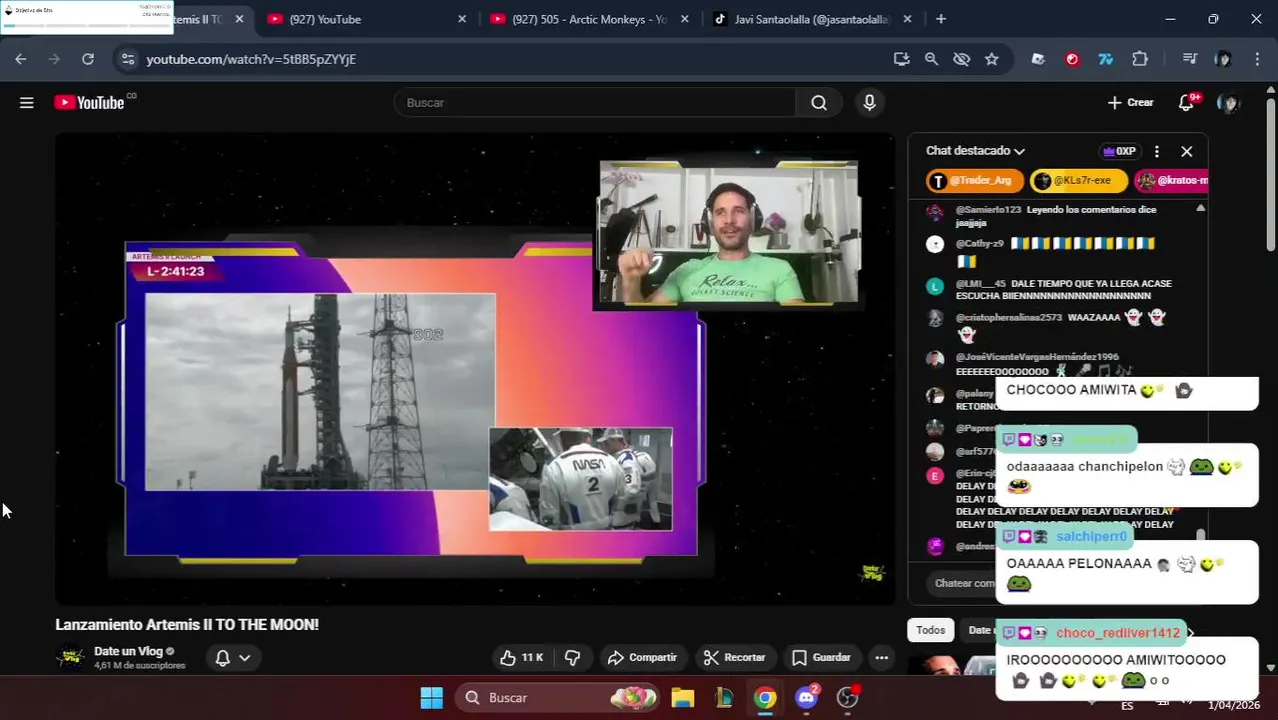Click commenter @cristophersalinas2573 in chat
1278x720 pixels.
pyautogui.click(x=1008, y=318)
